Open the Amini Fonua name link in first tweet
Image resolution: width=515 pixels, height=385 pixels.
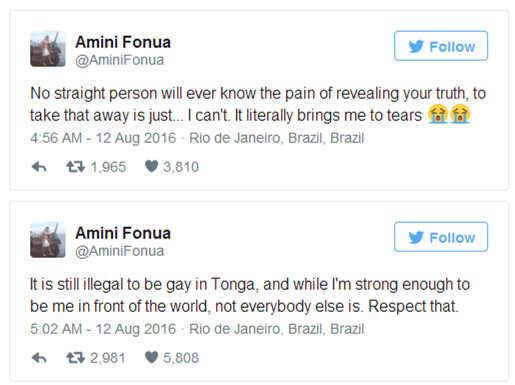123,42
